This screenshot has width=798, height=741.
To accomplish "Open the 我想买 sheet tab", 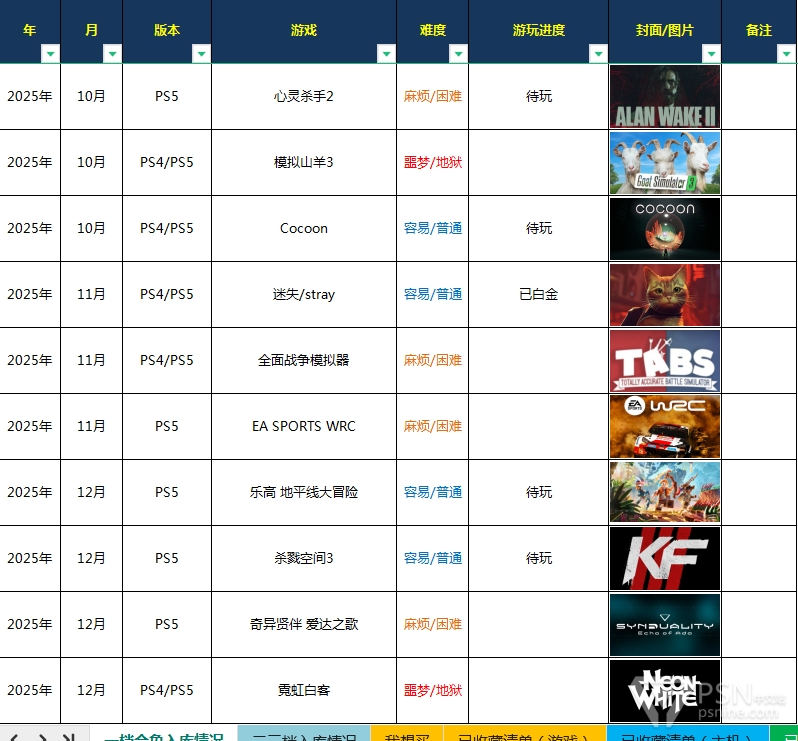I will point(406,734).
